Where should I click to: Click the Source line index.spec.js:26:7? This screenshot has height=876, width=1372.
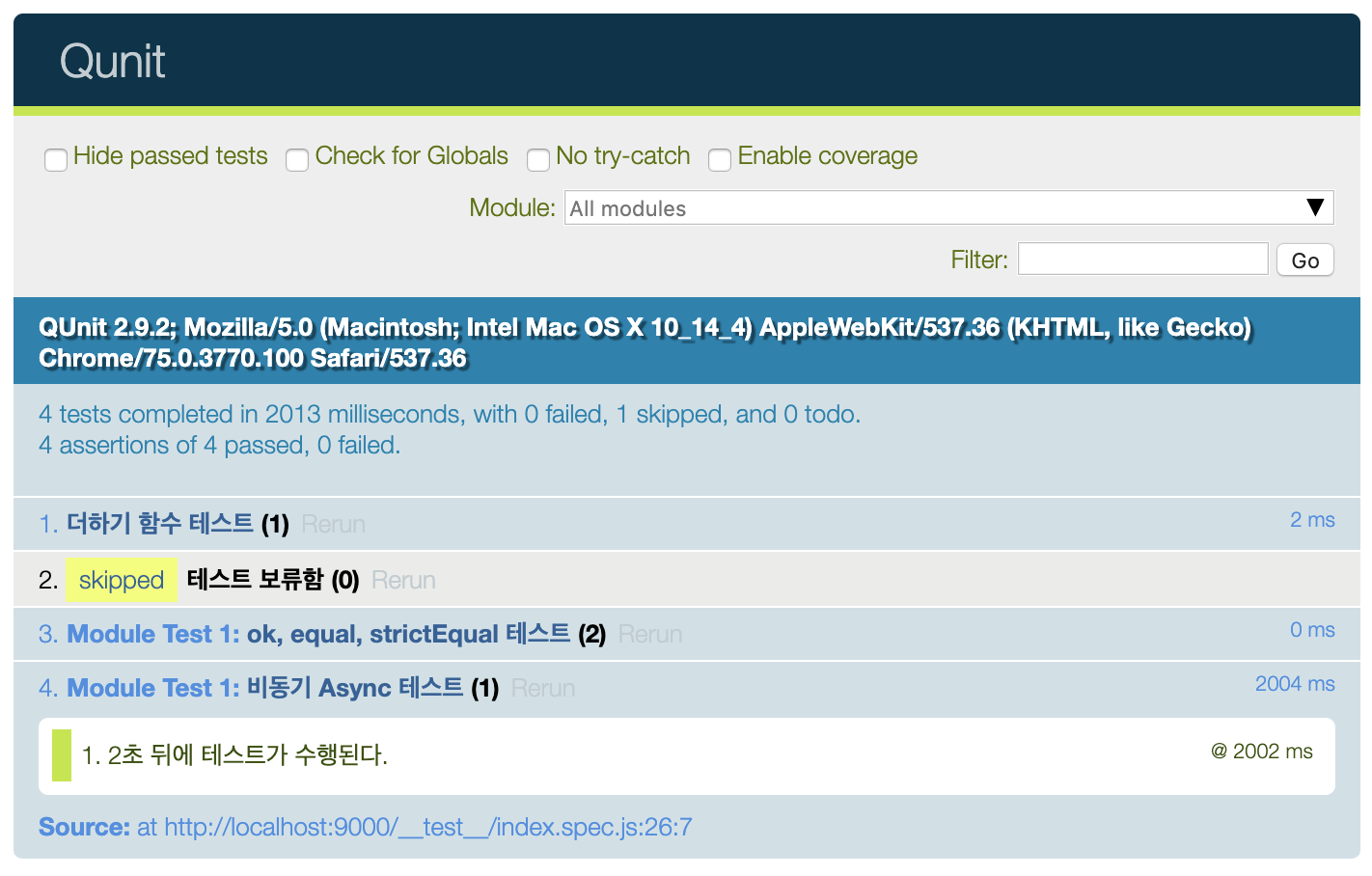pyautogui.click(x=366, y=827)
